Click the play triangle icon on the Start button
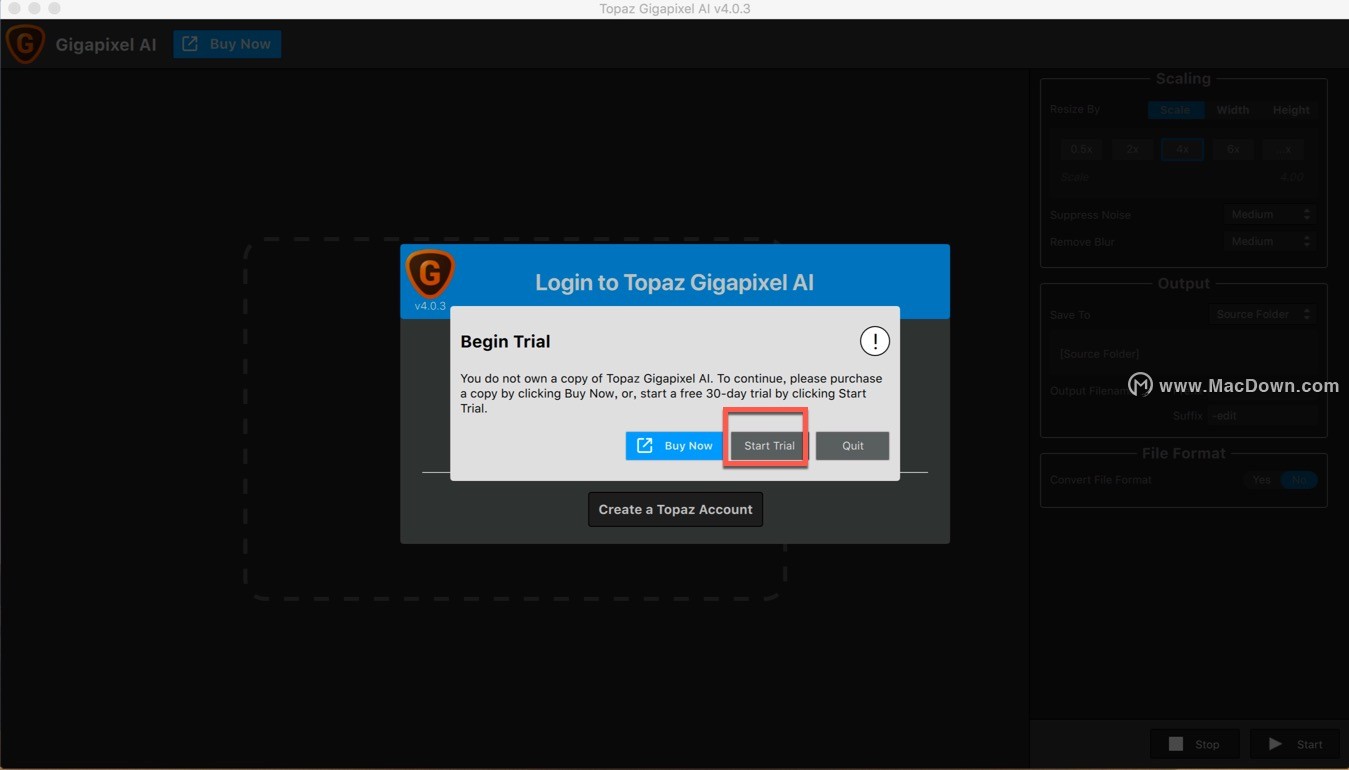This screenshot has width=1349, height=770. 1275,744
